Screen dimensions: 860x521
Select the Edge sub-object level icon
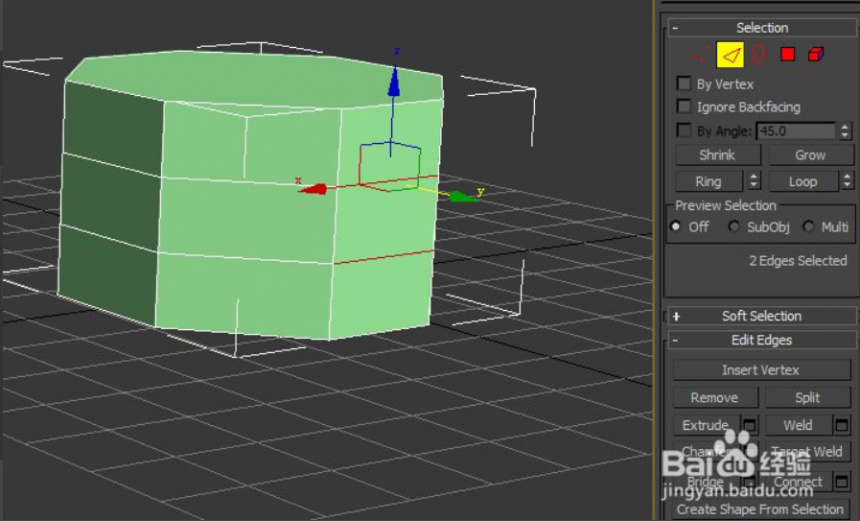point(731,54)
